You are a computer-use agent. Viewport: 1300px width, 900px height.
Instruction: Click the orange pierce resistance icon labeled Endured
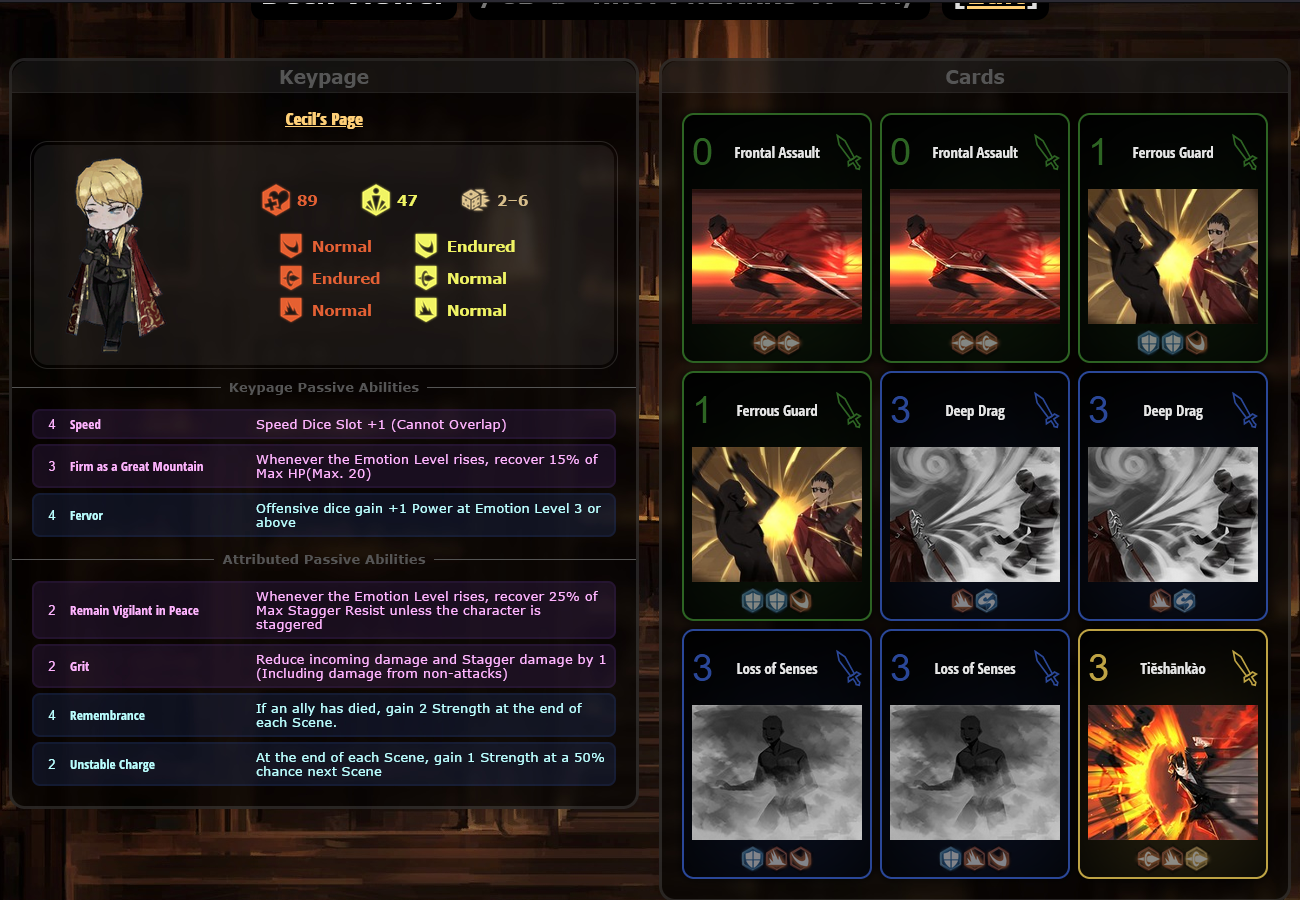coord(291,278)
